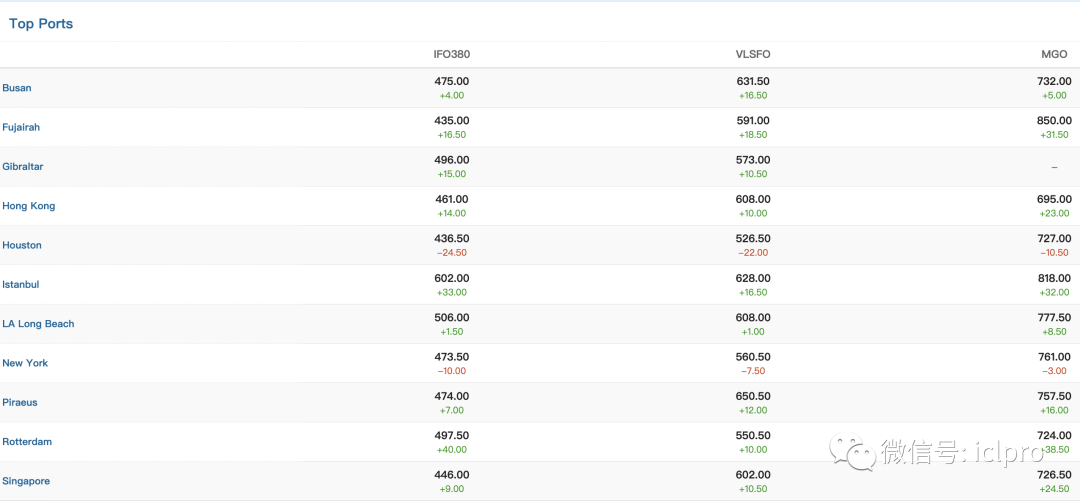Screen dimensions: 1080x503
Task: Click the IFO380 column header
Action: pos(452,54)
